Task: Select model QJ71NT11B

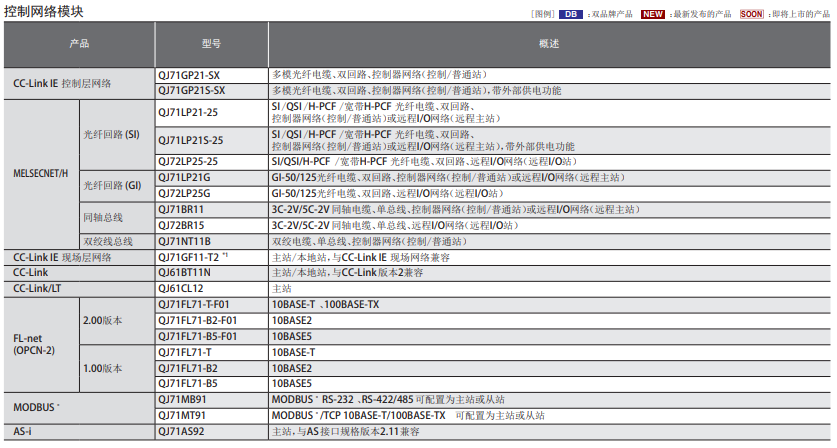Action: coord(184,241)
